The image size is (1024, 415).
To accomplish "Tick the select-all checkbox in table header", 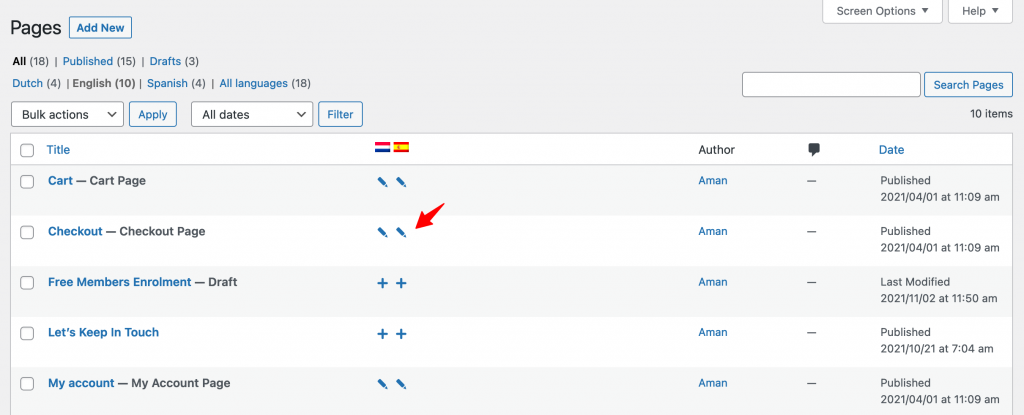I will coord(27,150).
